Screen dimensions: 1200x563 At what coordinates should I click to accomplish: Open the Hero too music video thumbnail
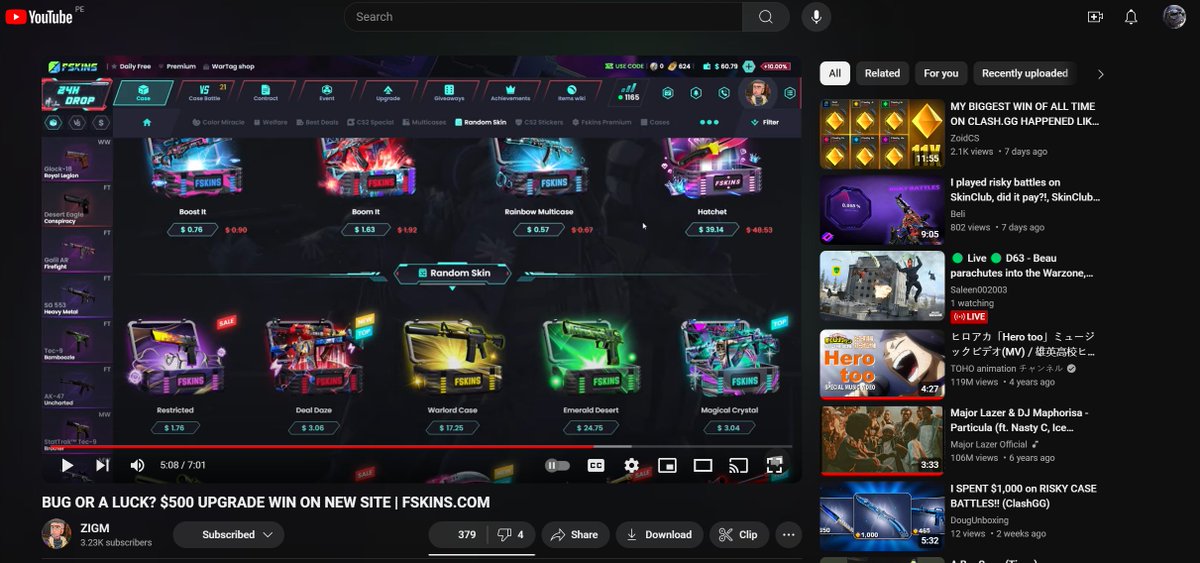pos(882,363)
